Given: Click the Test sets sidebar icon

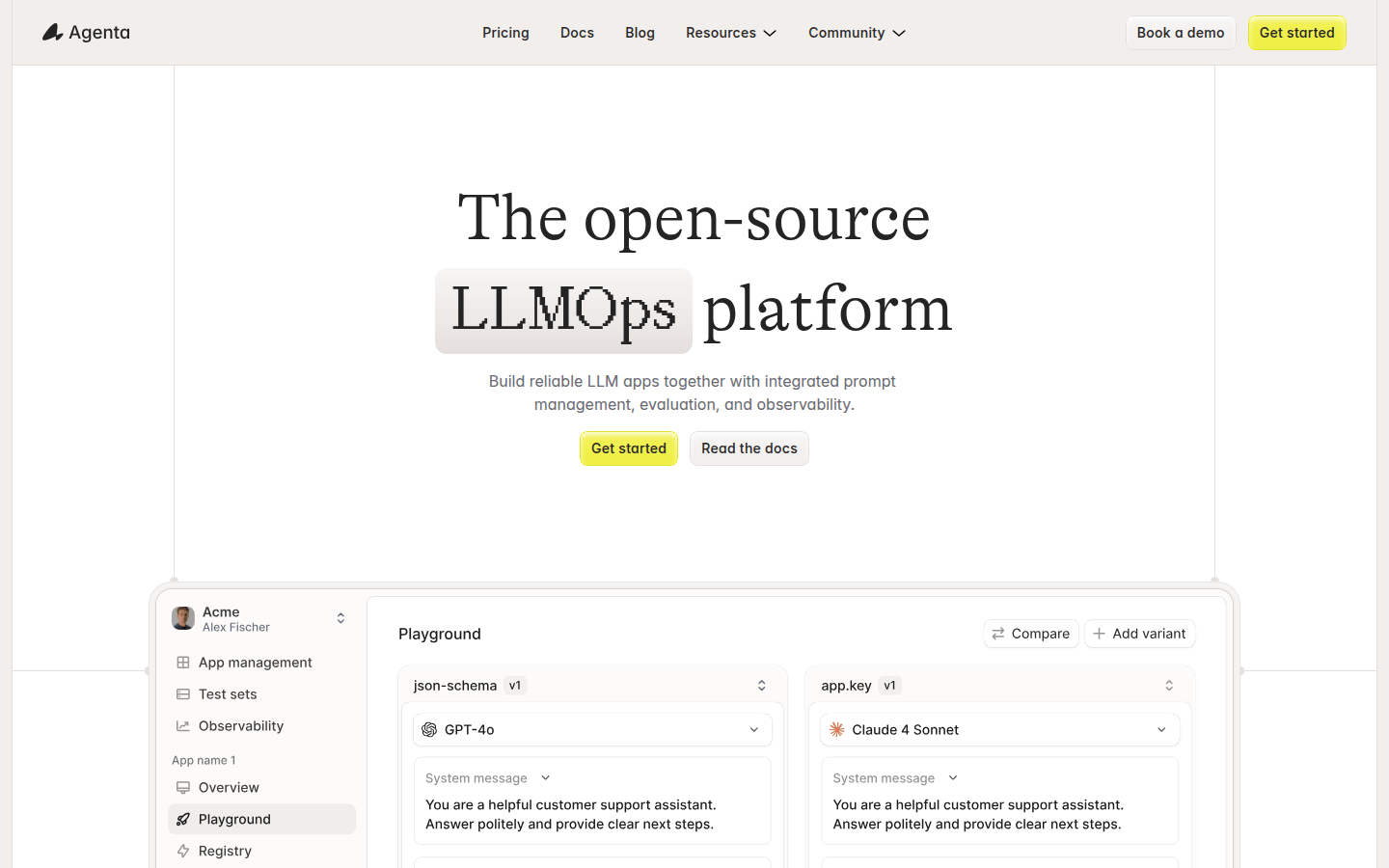Looking at the screenshot, I should 183,694.
